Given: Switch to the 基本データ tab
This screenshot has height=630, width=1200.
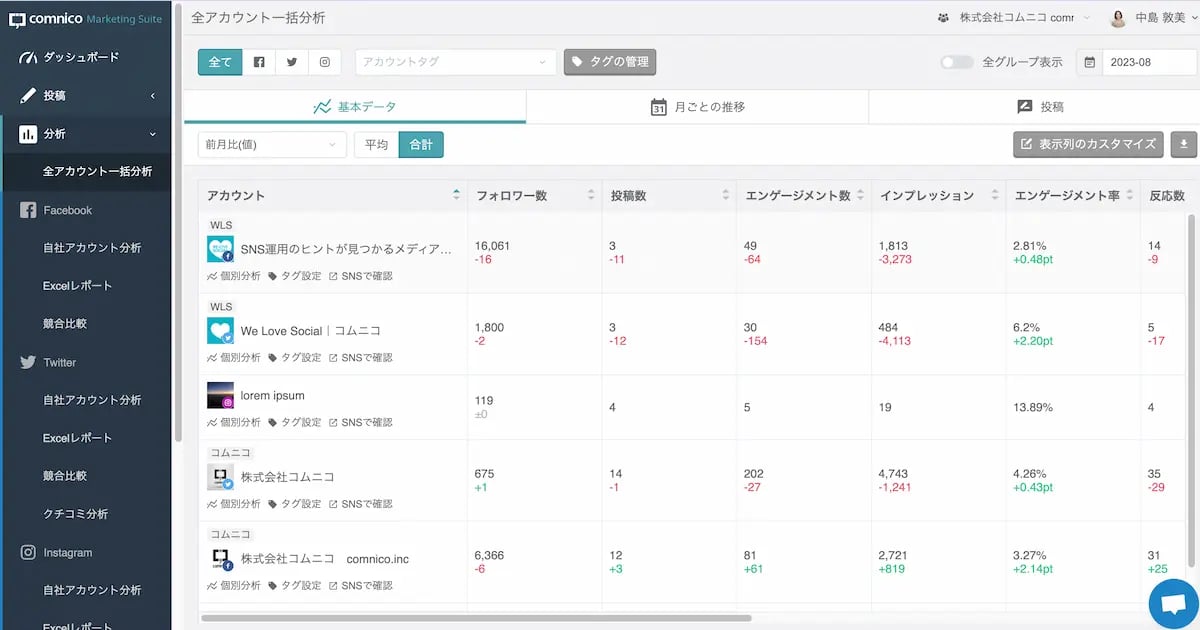Looking at the screenshot, I should click(355, 107).
